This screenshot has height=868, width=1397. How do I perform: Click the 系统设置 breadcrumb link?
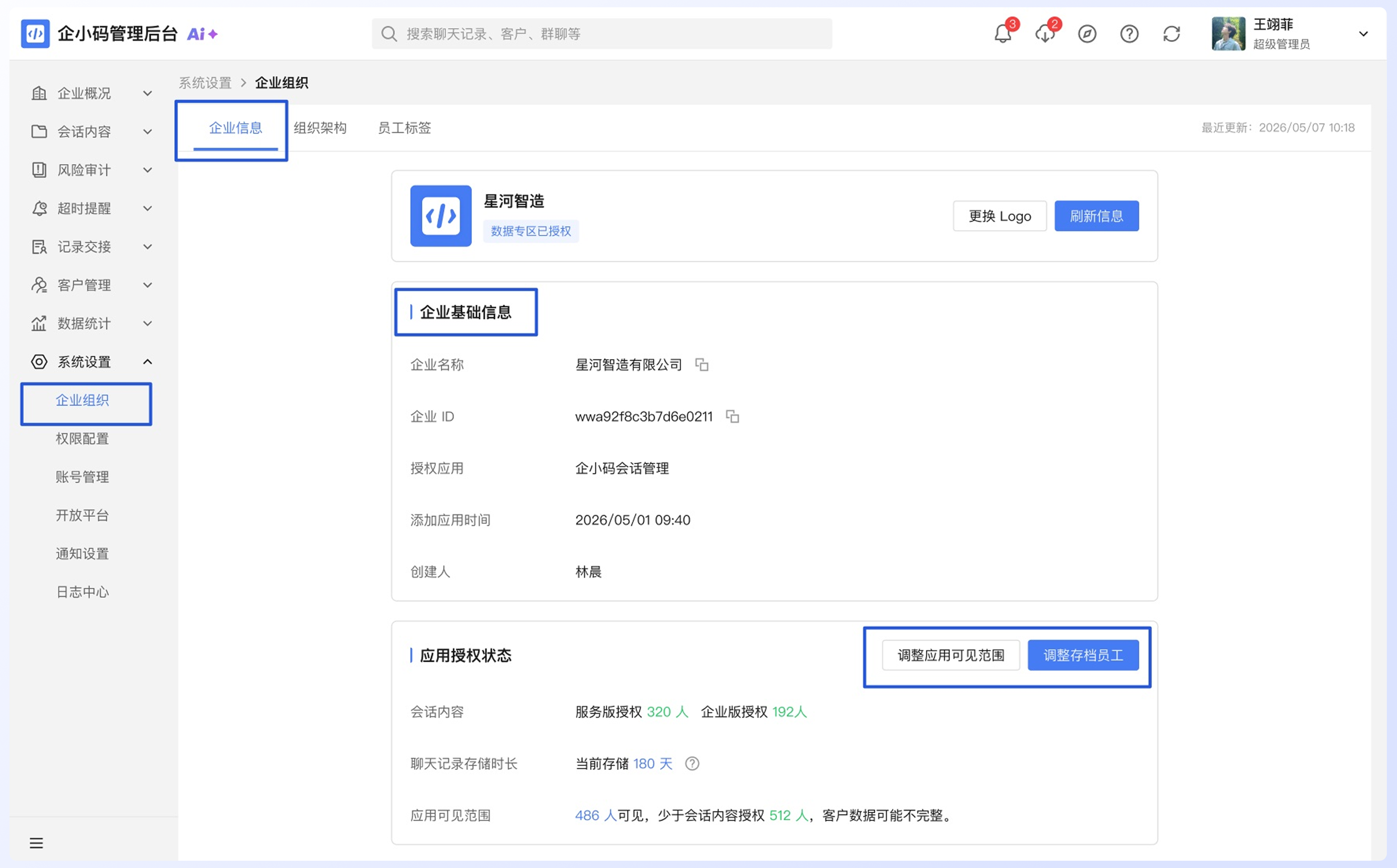205,83
